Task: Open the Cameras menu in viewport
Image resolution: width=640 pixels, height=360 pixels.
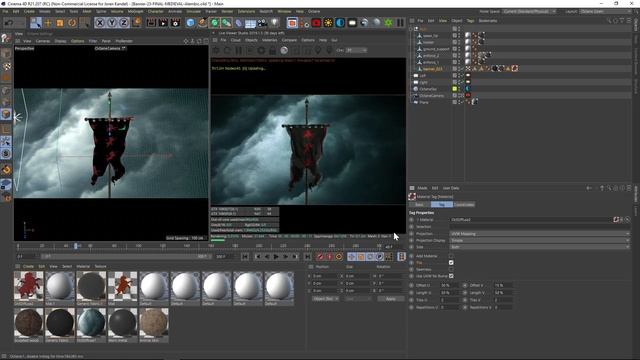Action: pyautogui.click(x=43, y=41)
